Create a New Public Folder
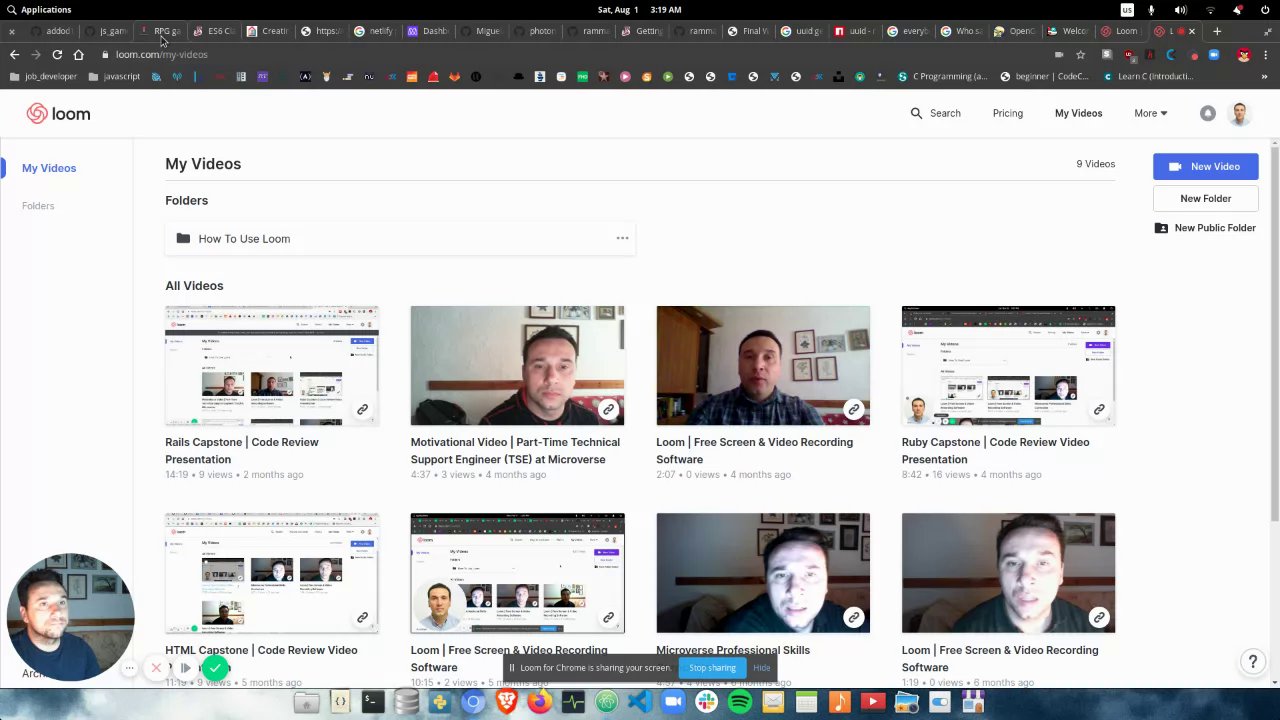 (x=1205, y=228)
